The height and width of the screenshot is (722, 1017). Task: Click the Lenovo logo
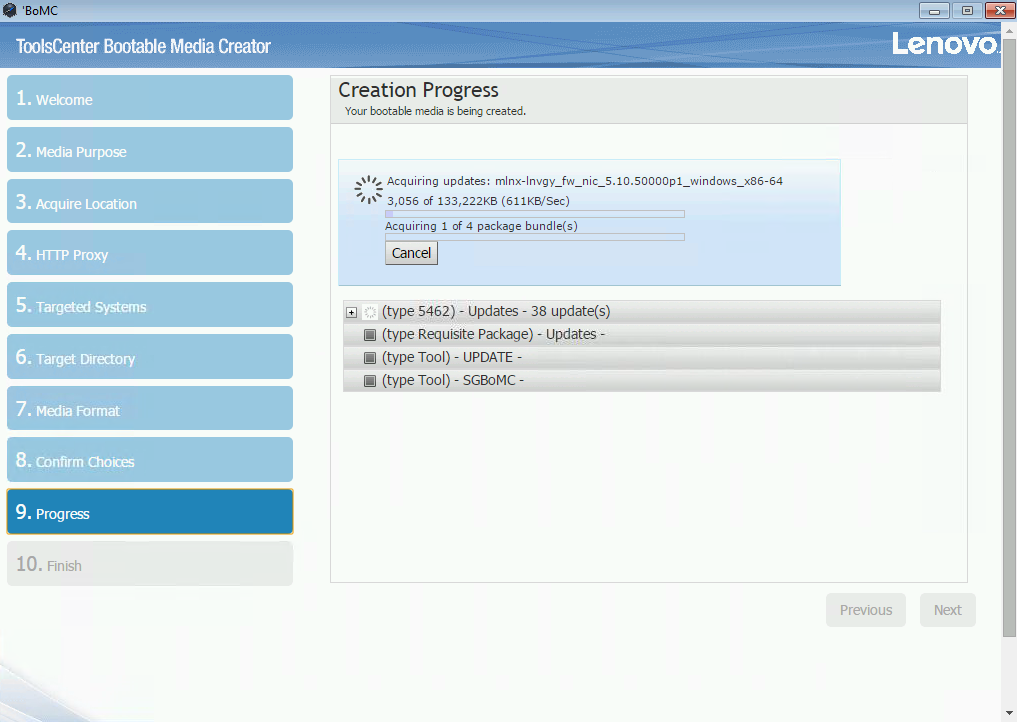click(x=945, y=44)
